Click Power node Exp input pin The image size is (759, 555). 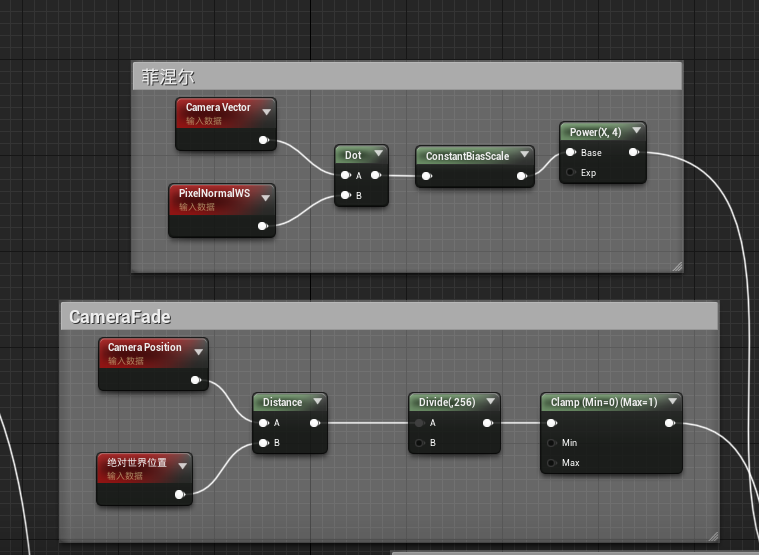(x=570, y=172)
